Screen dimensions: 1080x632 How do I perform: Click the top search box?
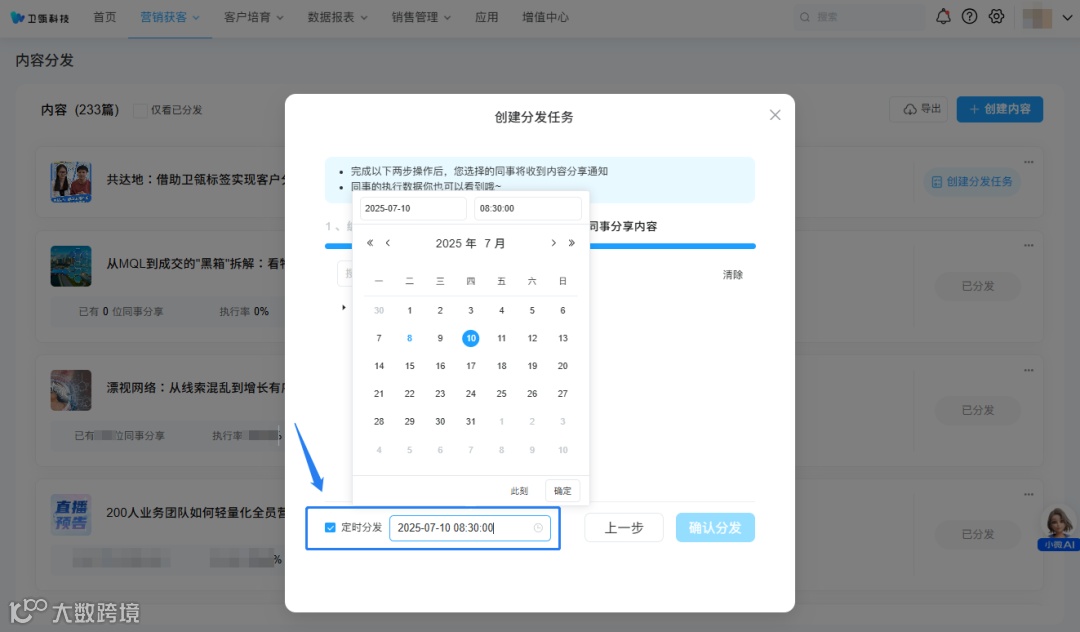tap(858, 17)
